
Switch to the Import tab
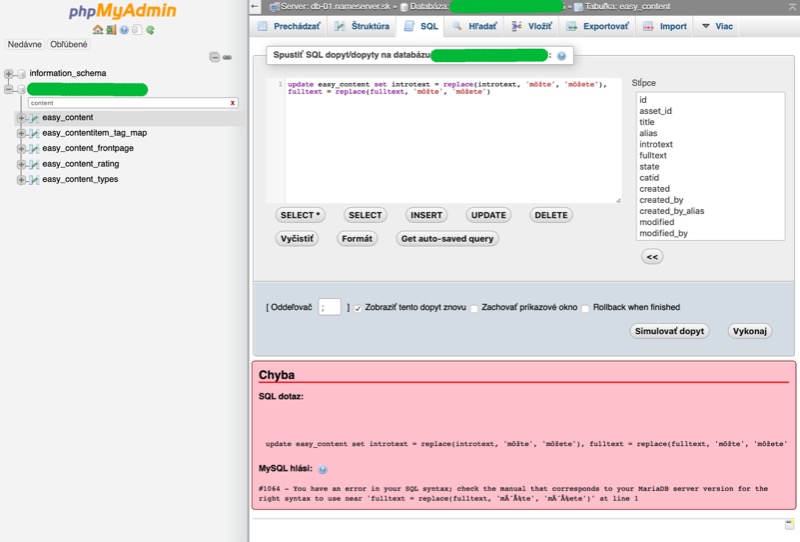[x=665, y=26]
